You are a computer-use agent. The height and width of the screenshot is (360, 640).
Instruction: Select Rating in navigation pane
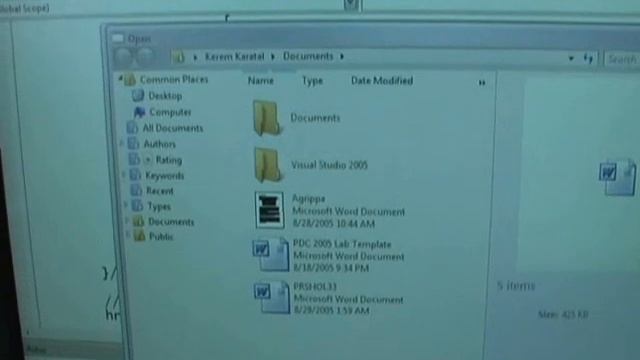[169, 160]
